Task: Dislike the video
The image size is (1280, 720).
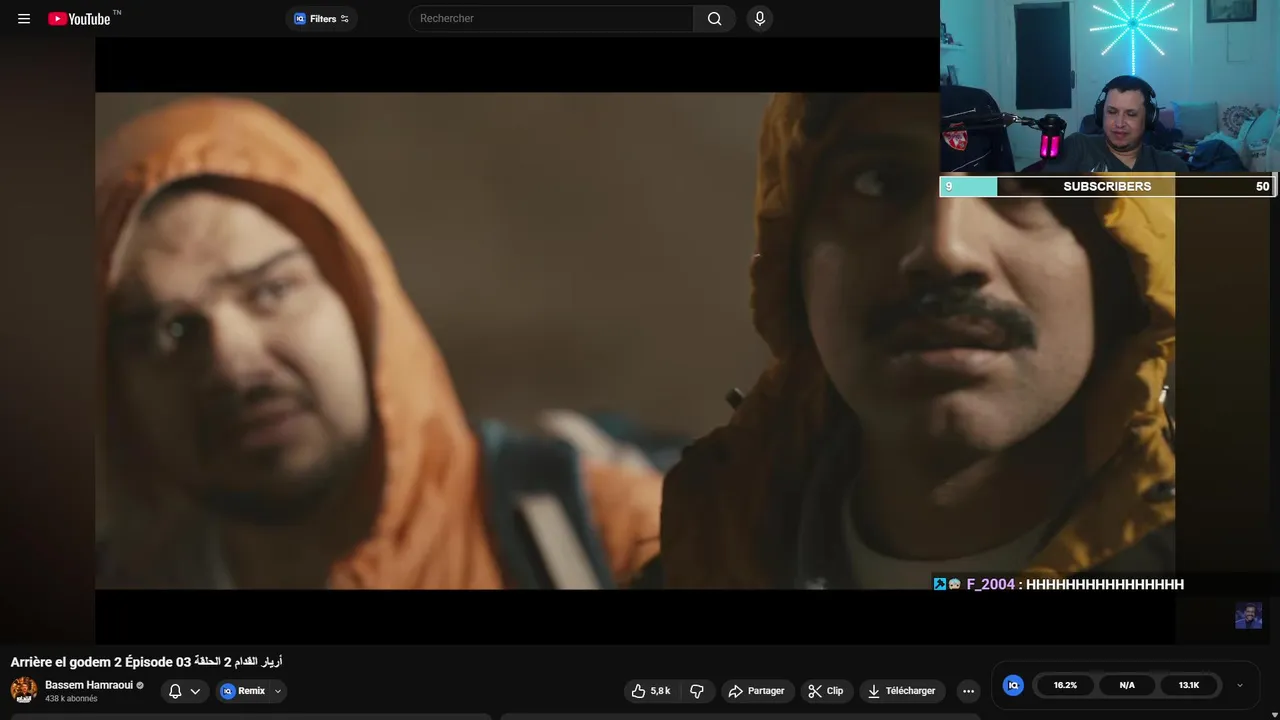Action: tap(697, 691)
